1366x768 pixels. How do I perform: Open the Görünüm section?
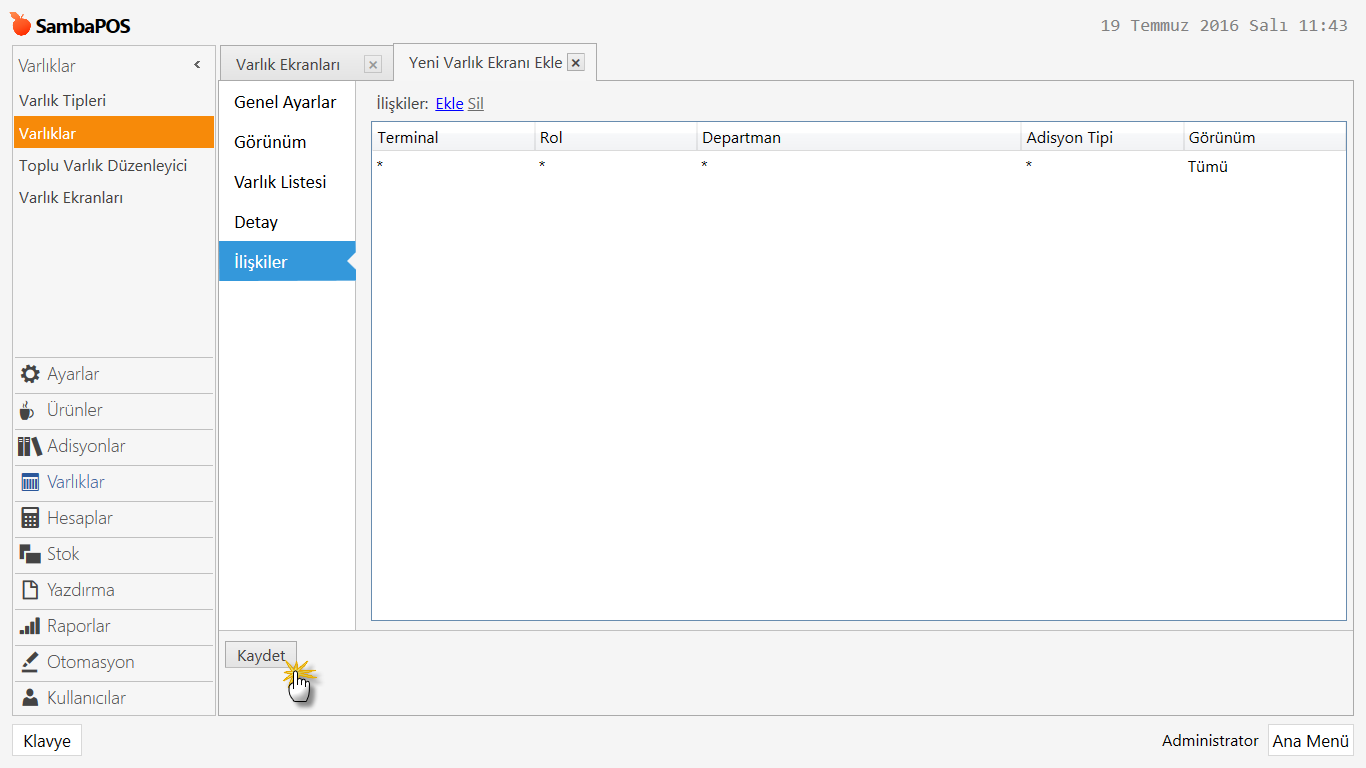click(287, 142)
